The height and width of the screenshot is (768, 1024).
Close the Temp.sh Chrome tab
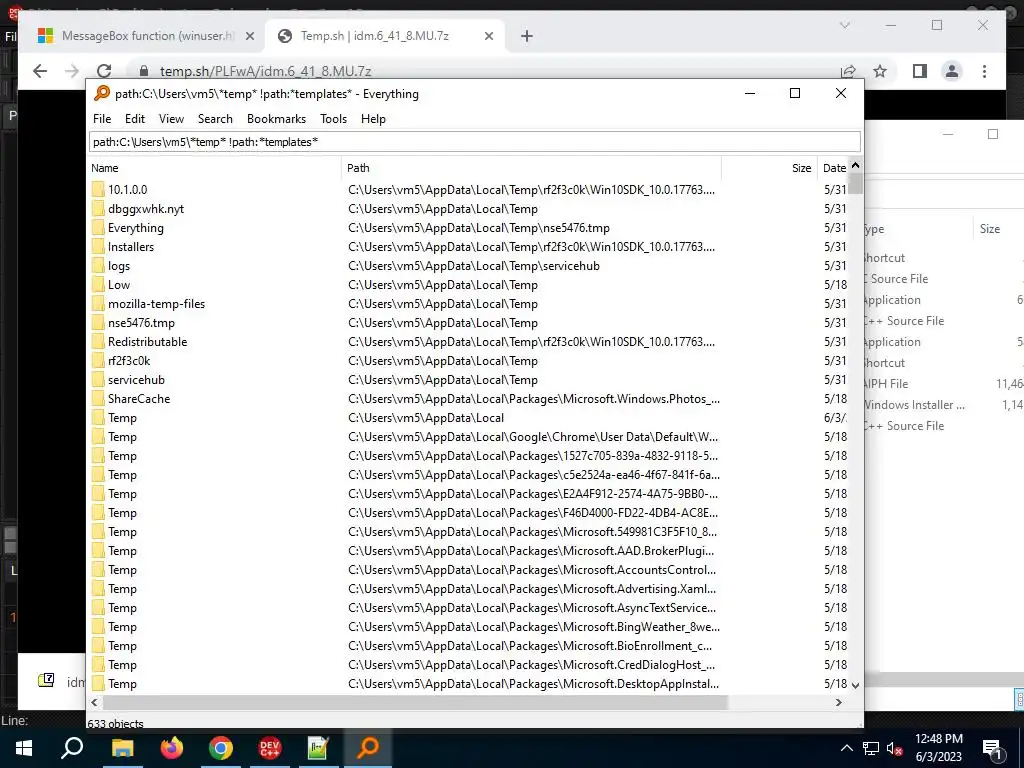[488, 36]
